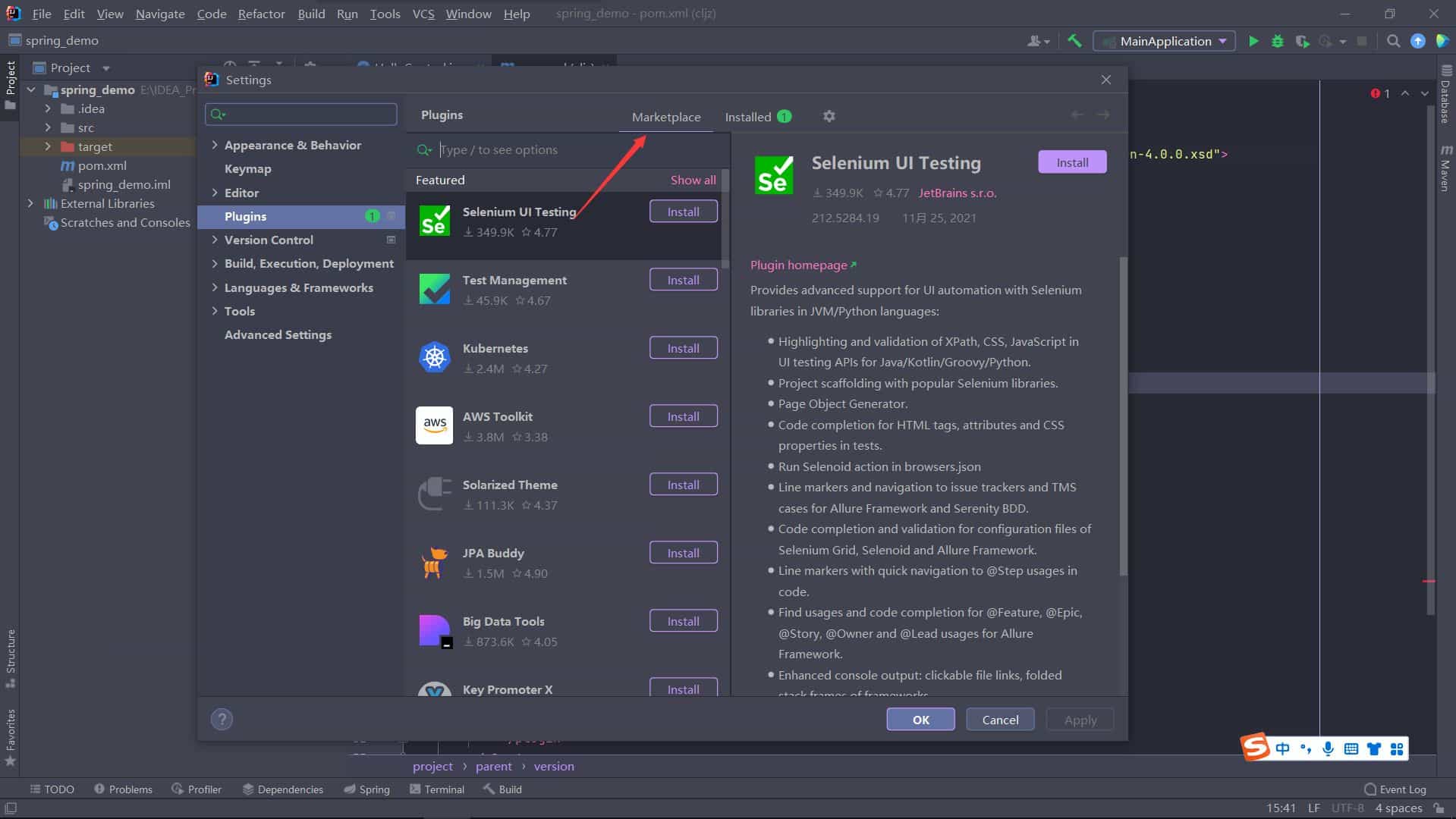
Task: Toggle the read-only lock in status bar
Action: [x=1439, y=808]
